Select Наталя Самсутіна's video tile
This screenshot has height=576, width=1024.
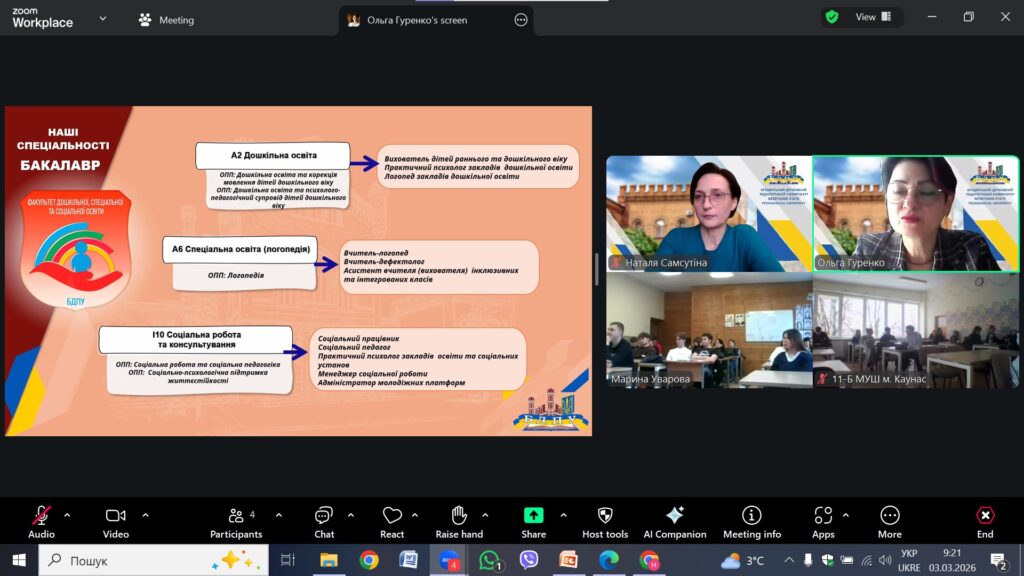point(709,213)
